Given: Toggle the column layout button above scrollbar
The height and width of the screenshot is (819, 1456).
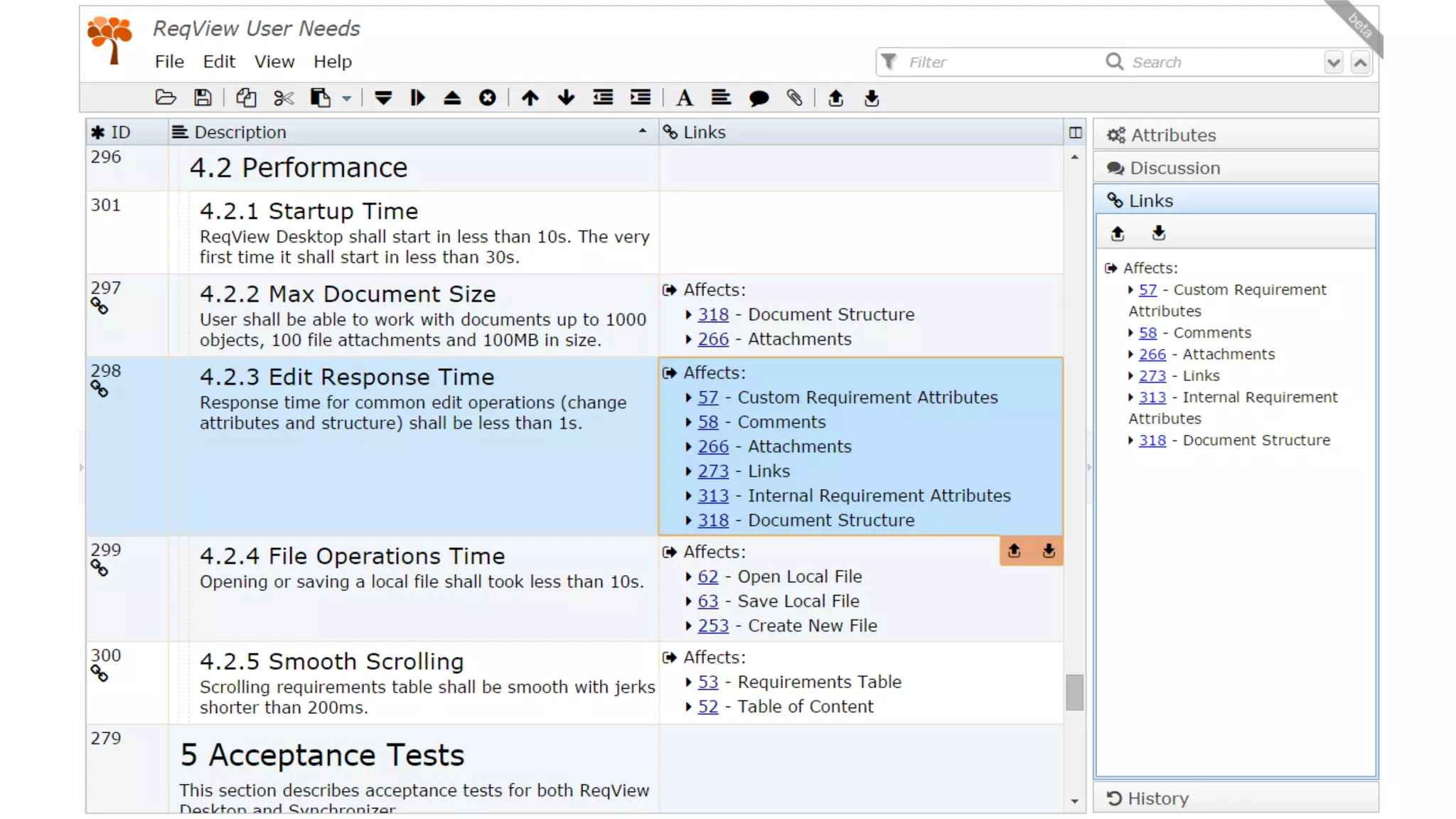Looking at the screenshot, I should point(1075,132).
